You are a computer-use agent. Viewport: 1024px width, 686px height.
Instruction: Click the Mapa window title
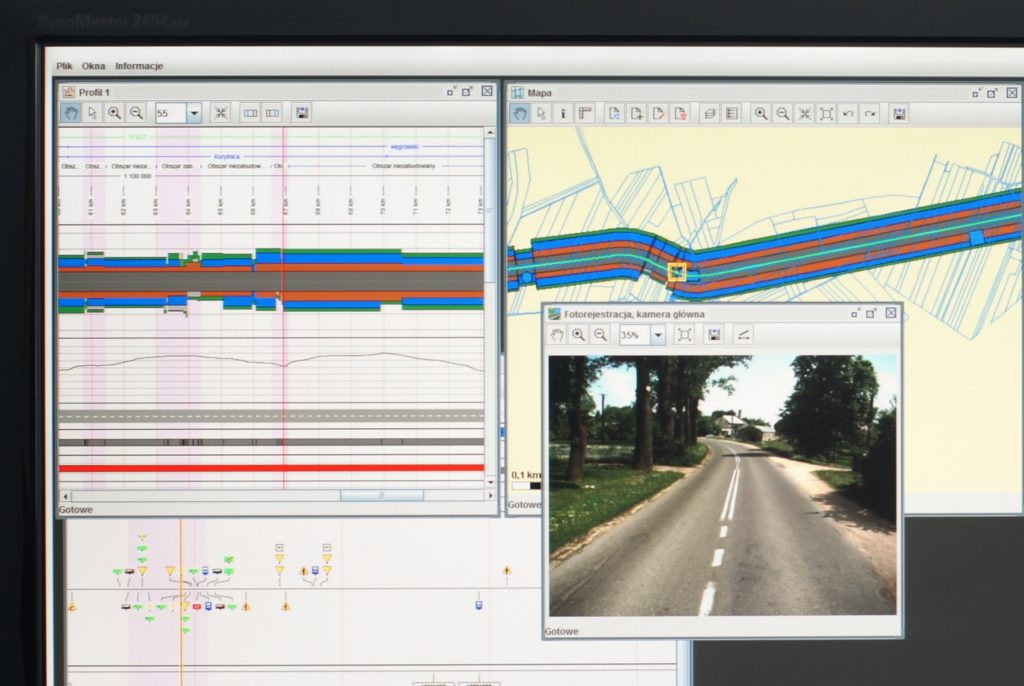pos(539,93)
